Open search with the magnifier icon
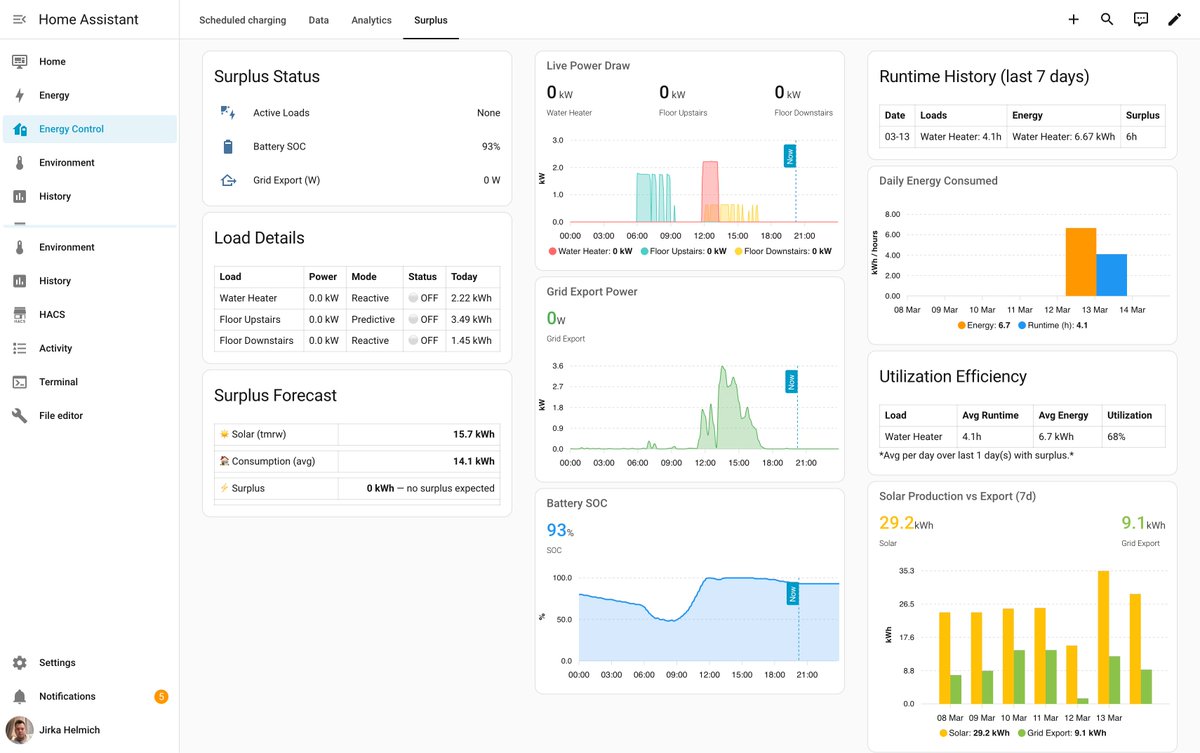 click(1107, 19)
